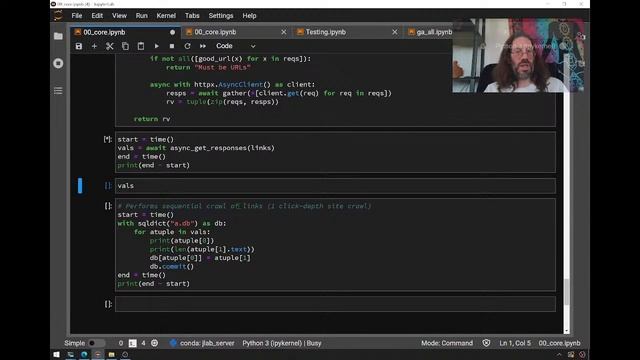Click the blue collapse bar of vals cell
This screenshot has width=640, height=360.
pos(80,186)
